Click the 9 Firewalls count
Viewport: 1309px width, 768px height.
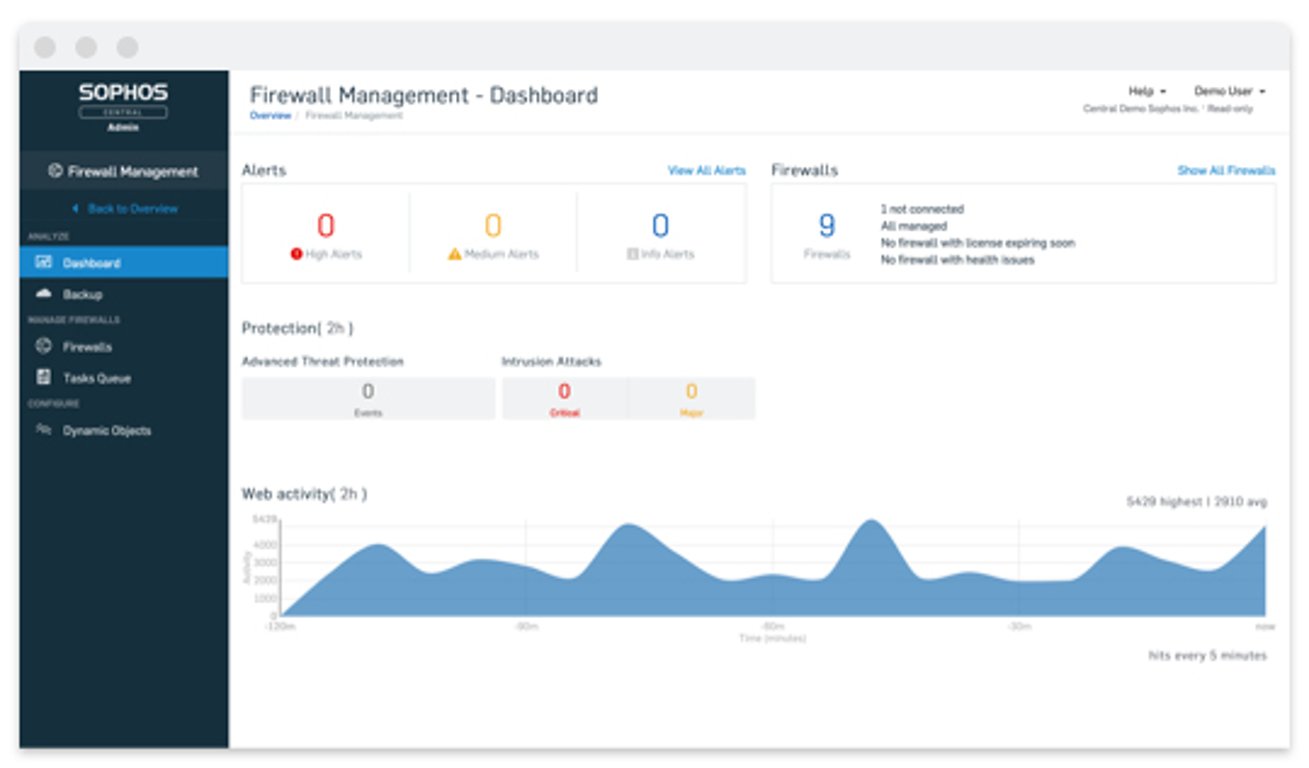pyautogui.click(x=827, y=226)
